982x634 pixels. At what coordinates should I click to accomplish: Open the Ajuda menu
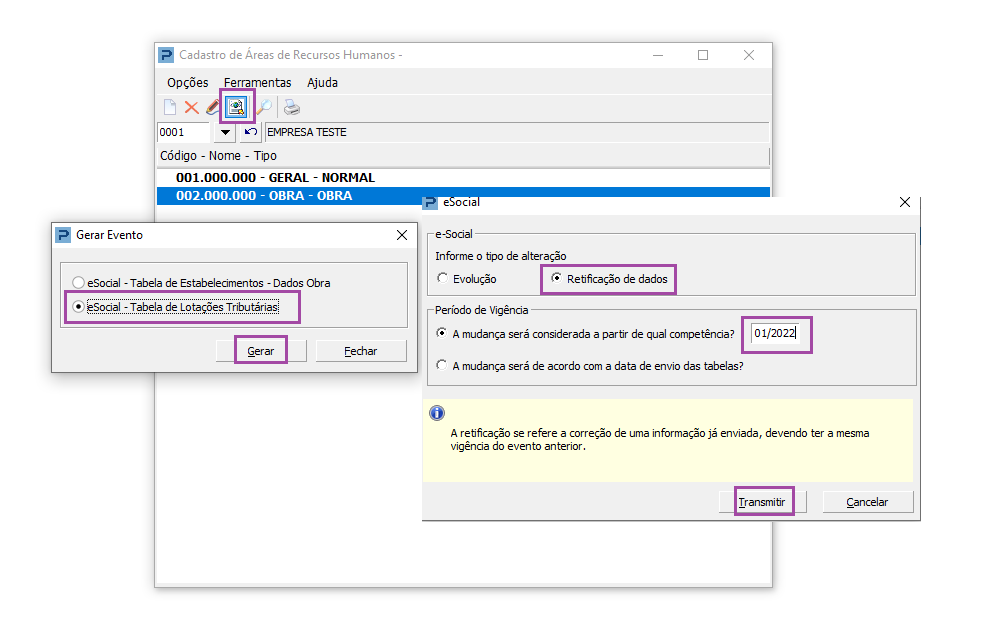(x=322, y=83)
